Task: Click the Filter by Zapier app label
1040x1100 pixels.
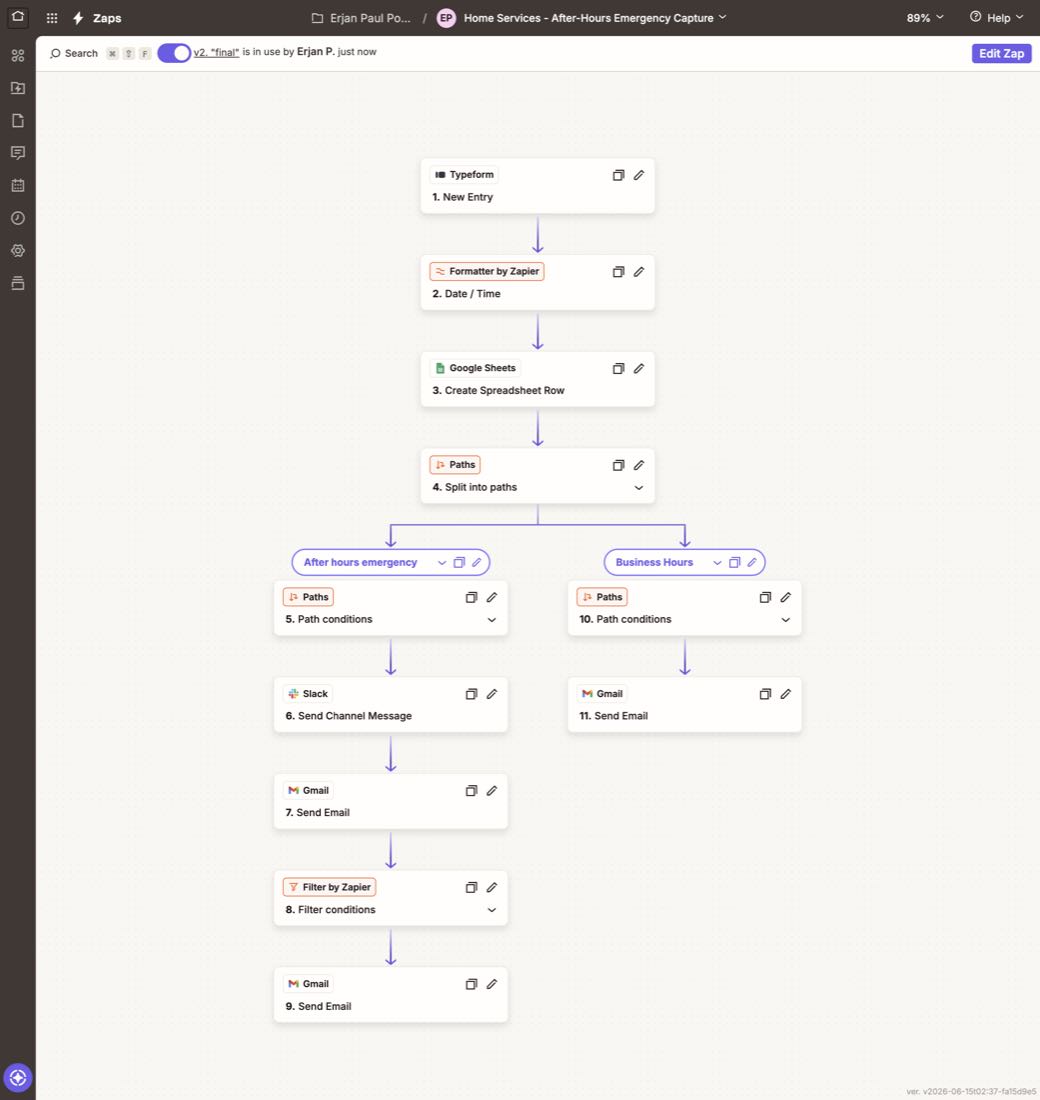Action: coord(329,887)
